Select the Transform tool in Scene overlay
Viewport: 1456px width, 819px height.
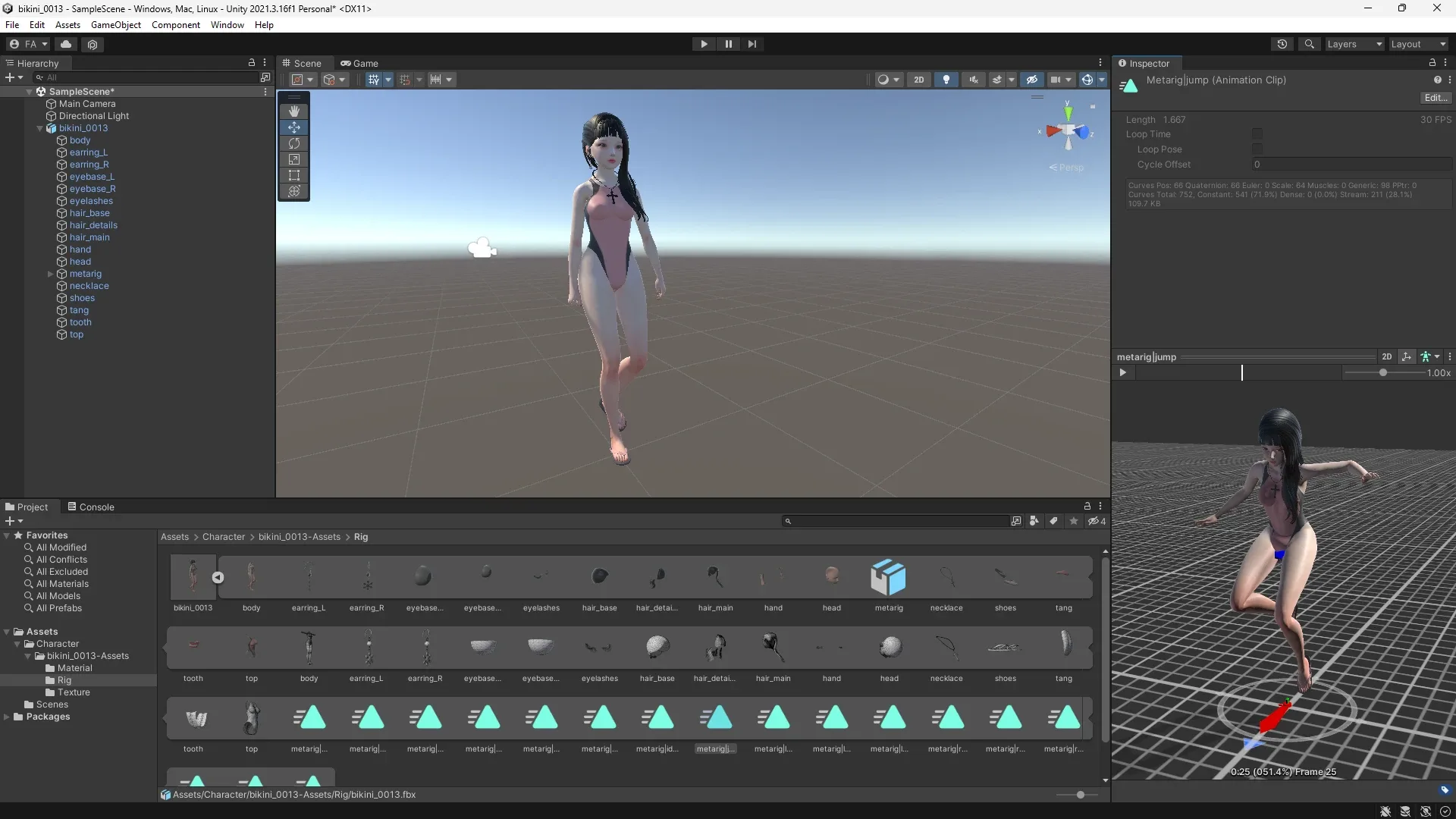click(x=293, y=191)
